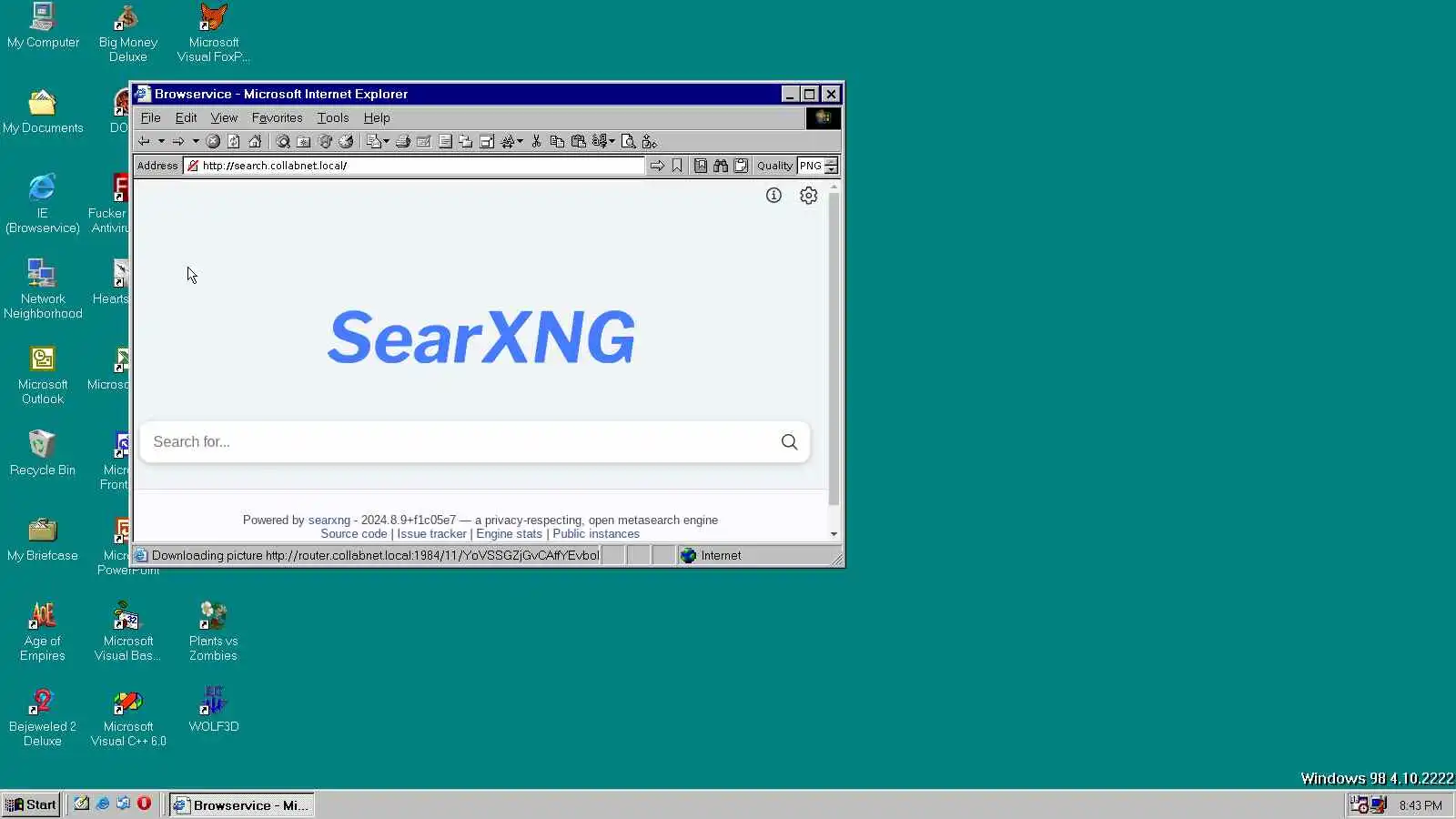Open Recycle Bin desktop icon
The image size is (1456, 819).
42,453
